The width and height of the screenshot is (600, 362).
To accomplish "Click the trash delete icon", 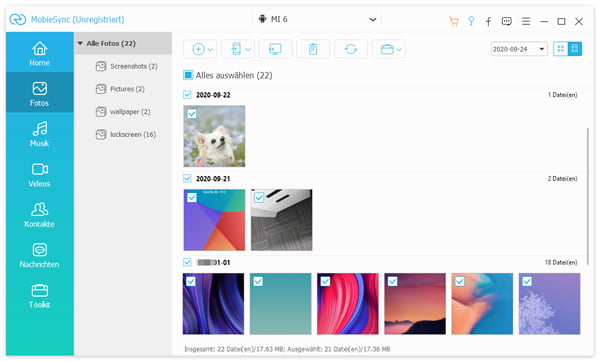I will coord(313,49).
